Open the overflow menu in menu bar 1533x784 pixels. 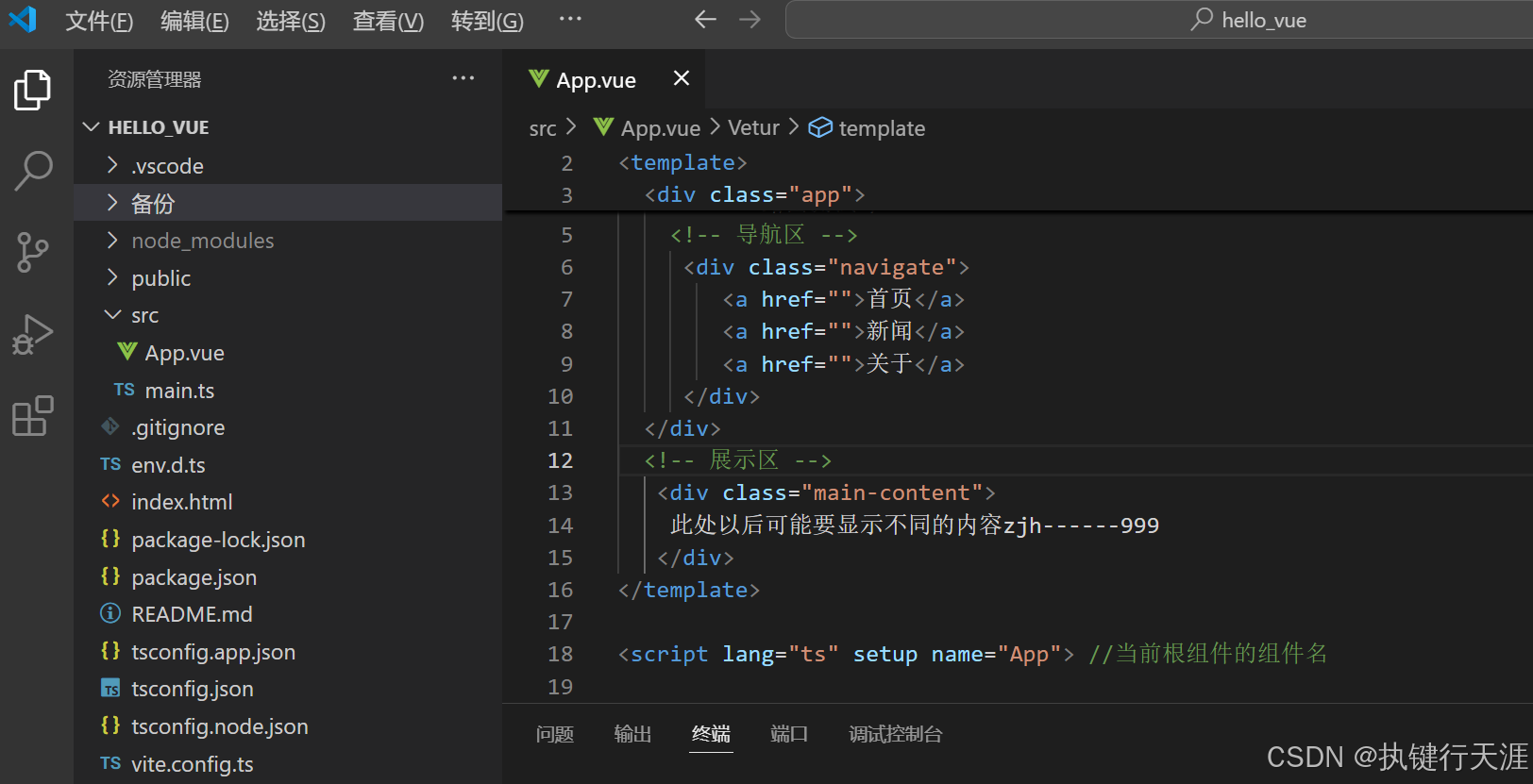570,19
